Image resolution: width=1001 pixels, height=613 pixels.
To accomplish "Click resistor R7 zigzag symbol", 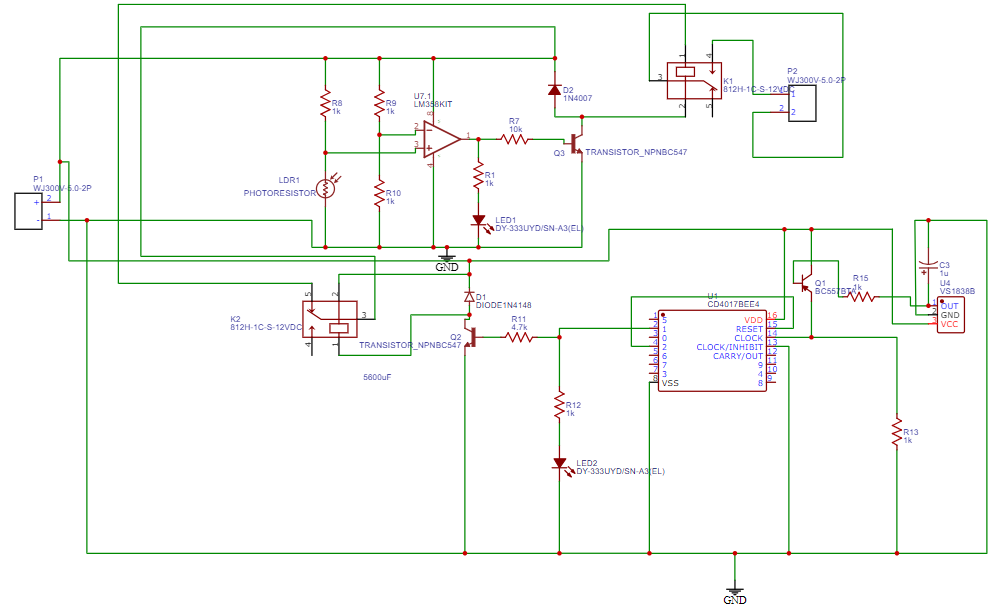I will coord(514,139).
